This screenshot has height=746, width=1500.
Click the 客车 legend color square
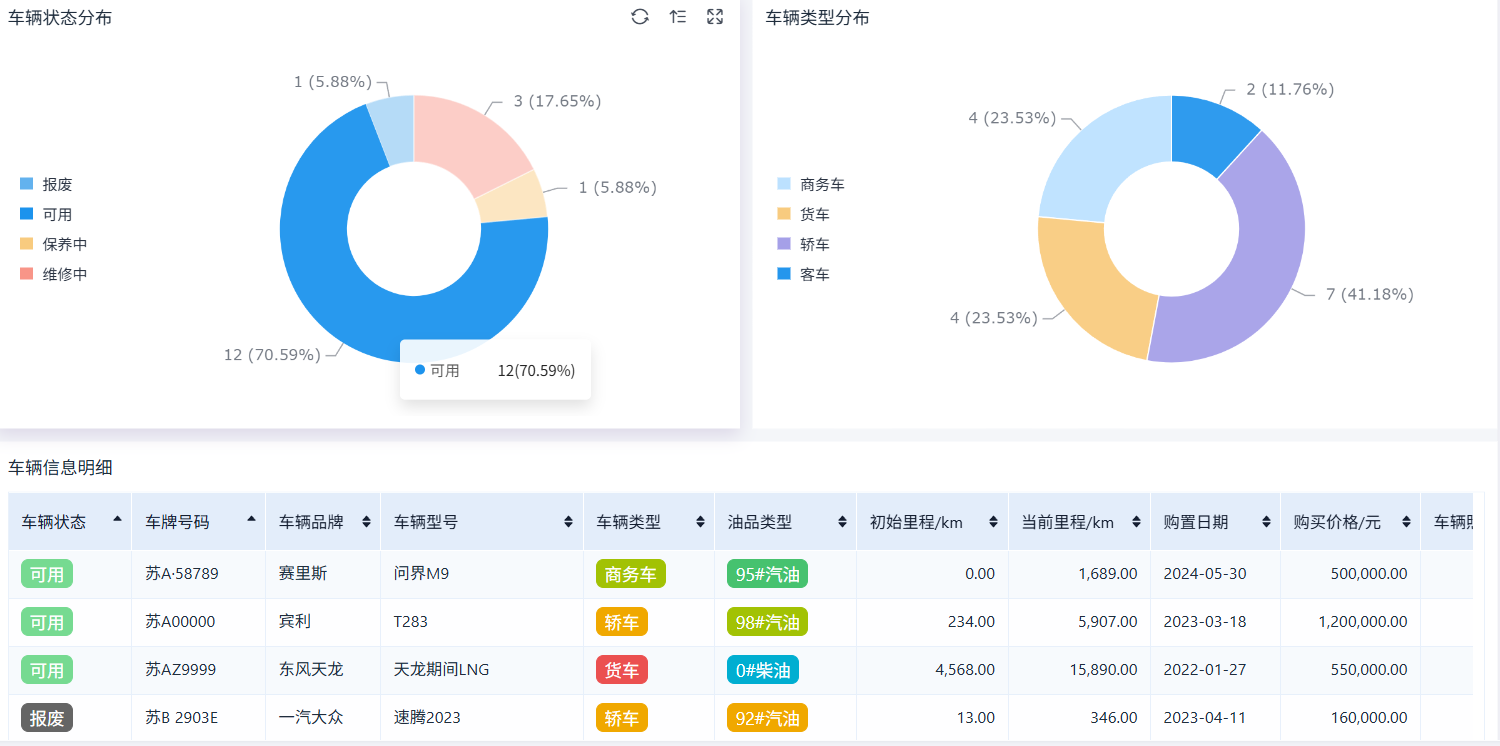pyautogui.click(x=784, y=274)
